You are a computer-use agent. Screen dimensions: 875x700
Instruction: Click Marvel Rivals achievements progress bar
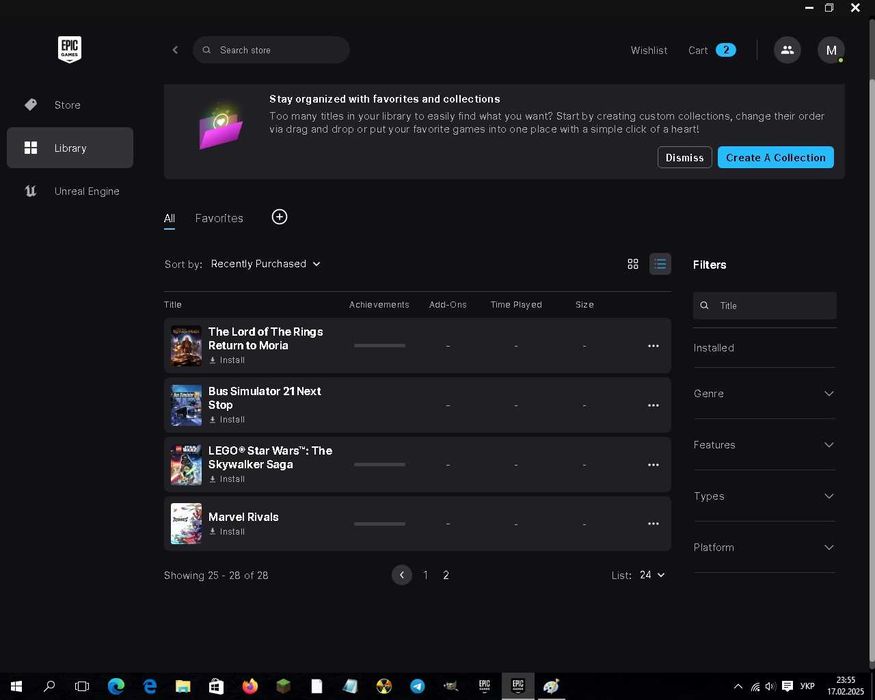click(x=379, y=524)
